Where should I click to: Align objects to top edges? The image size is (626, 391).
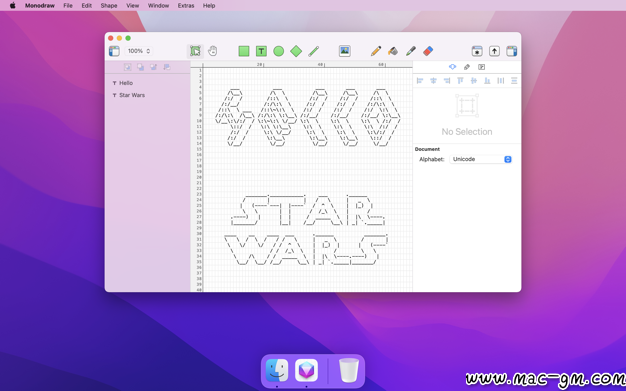tap(460, 81)
